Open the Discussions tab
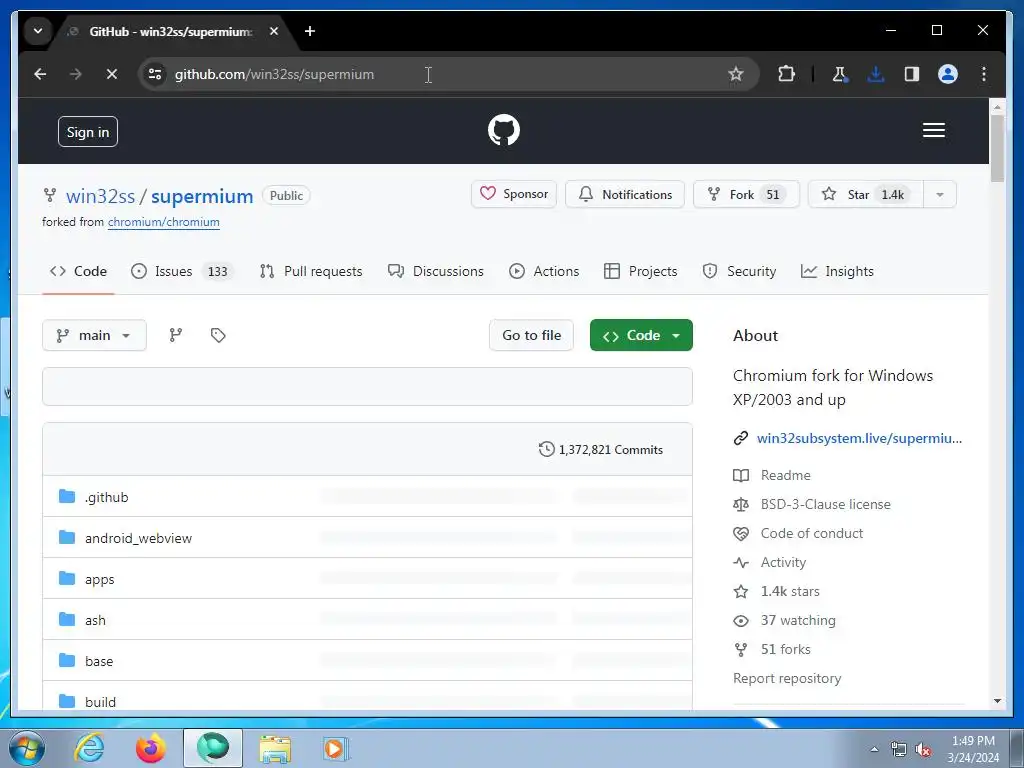This screenshot has height=768, width=1024. pos(436,271)
